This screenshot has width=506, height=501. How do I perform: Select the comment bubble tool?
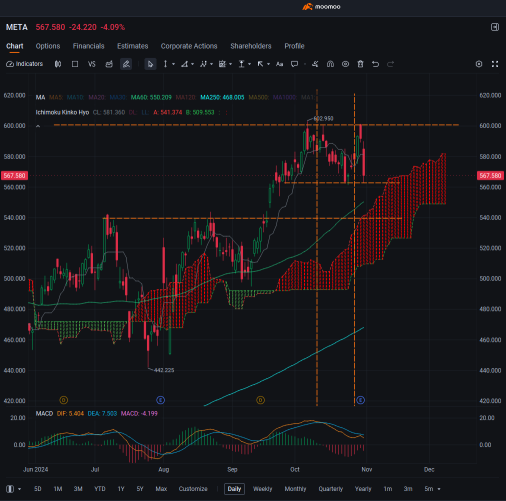coord(294,64)
